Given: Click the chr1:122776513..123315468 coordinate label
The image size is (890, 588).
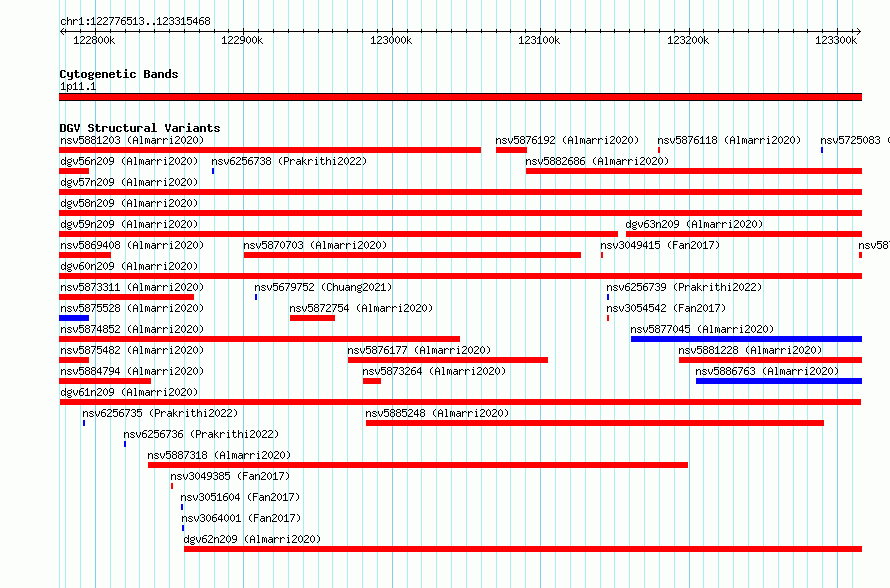Looking at the screenshot, I should (135, 21).
